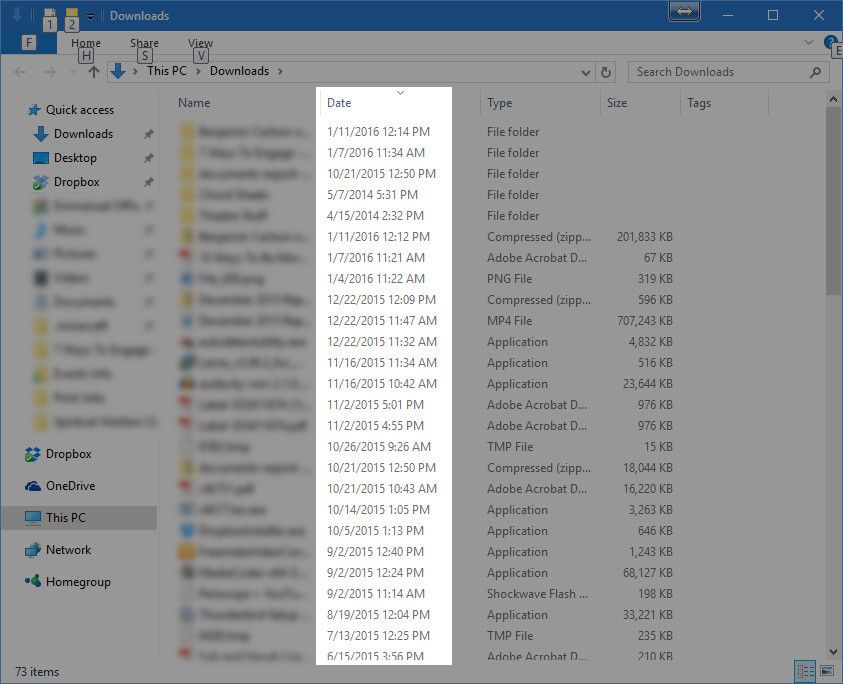Viewport: 843px width, 684px height.
Task: Click the Back navigation arrow
Action: 20,72
